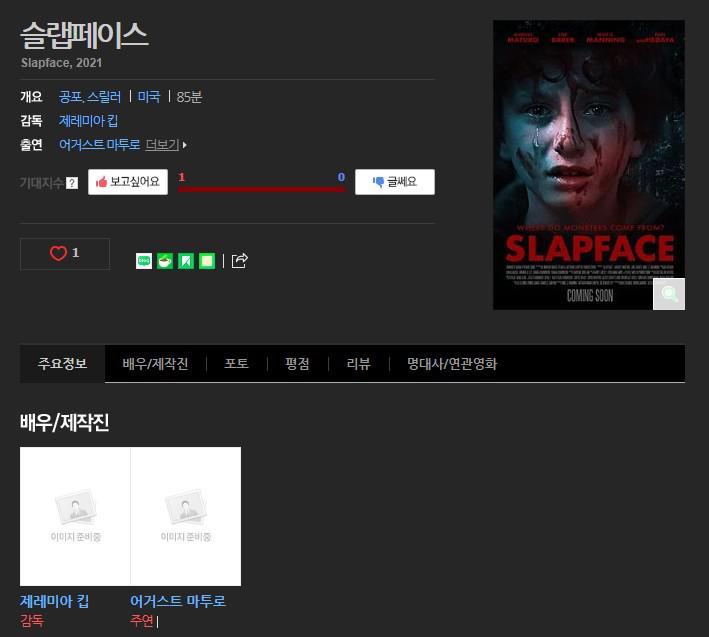Select the 평점 tab
Screen dimensions: 709x637
click(x=298, y=364)
